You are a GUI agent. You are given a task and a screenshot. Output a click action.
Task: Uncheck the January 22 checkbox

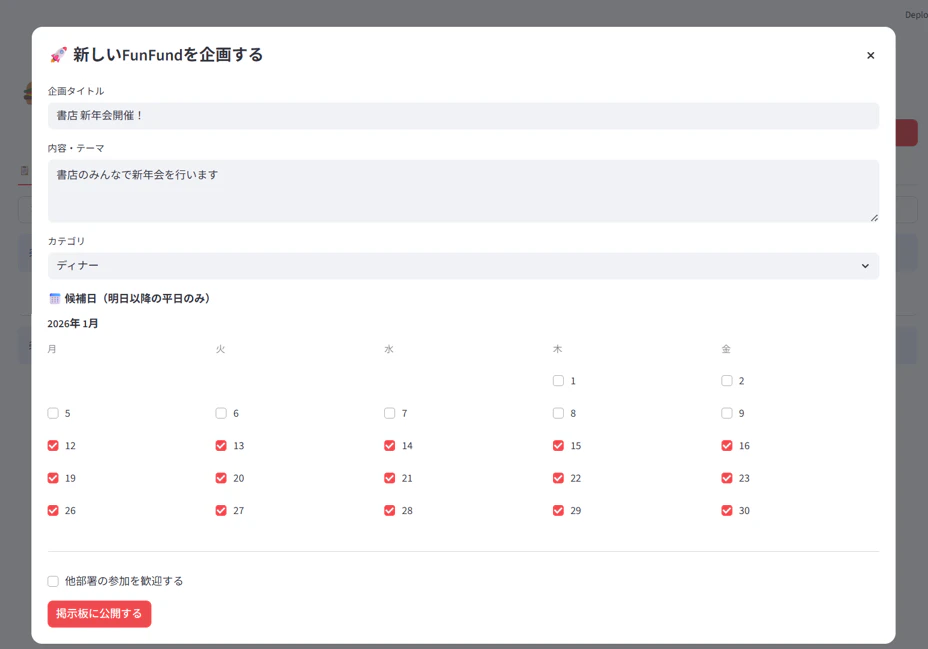point(558,478)
